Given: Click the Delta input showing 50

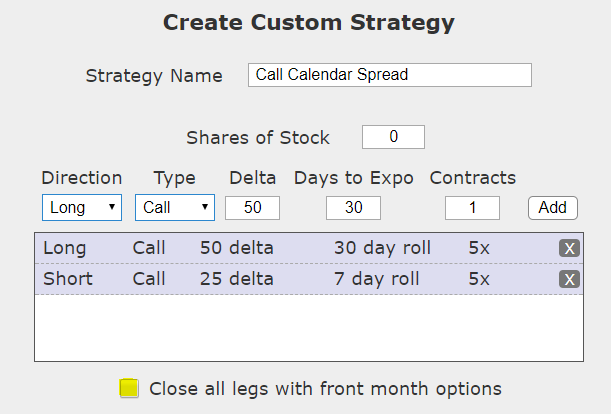Looking at the screenshot, I should (x=252, y=207).
